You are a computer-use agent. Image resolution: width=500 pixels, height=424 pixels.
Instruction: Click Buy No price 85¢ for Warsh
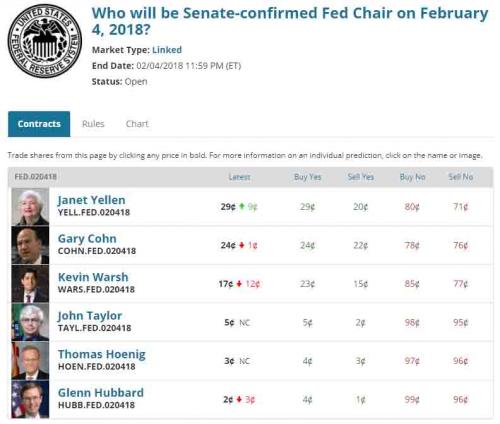click(412, 284)
